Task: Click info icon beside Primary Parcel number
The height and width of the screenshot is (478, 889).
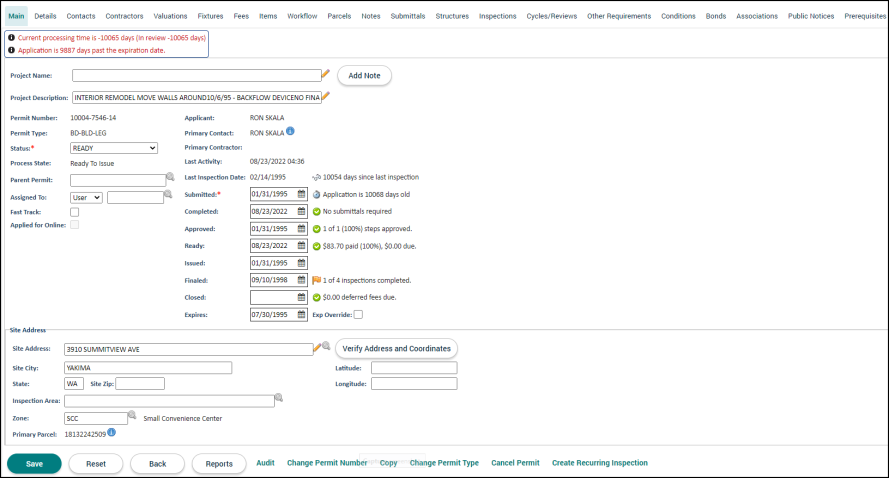Action: click(x=112, y=433)
